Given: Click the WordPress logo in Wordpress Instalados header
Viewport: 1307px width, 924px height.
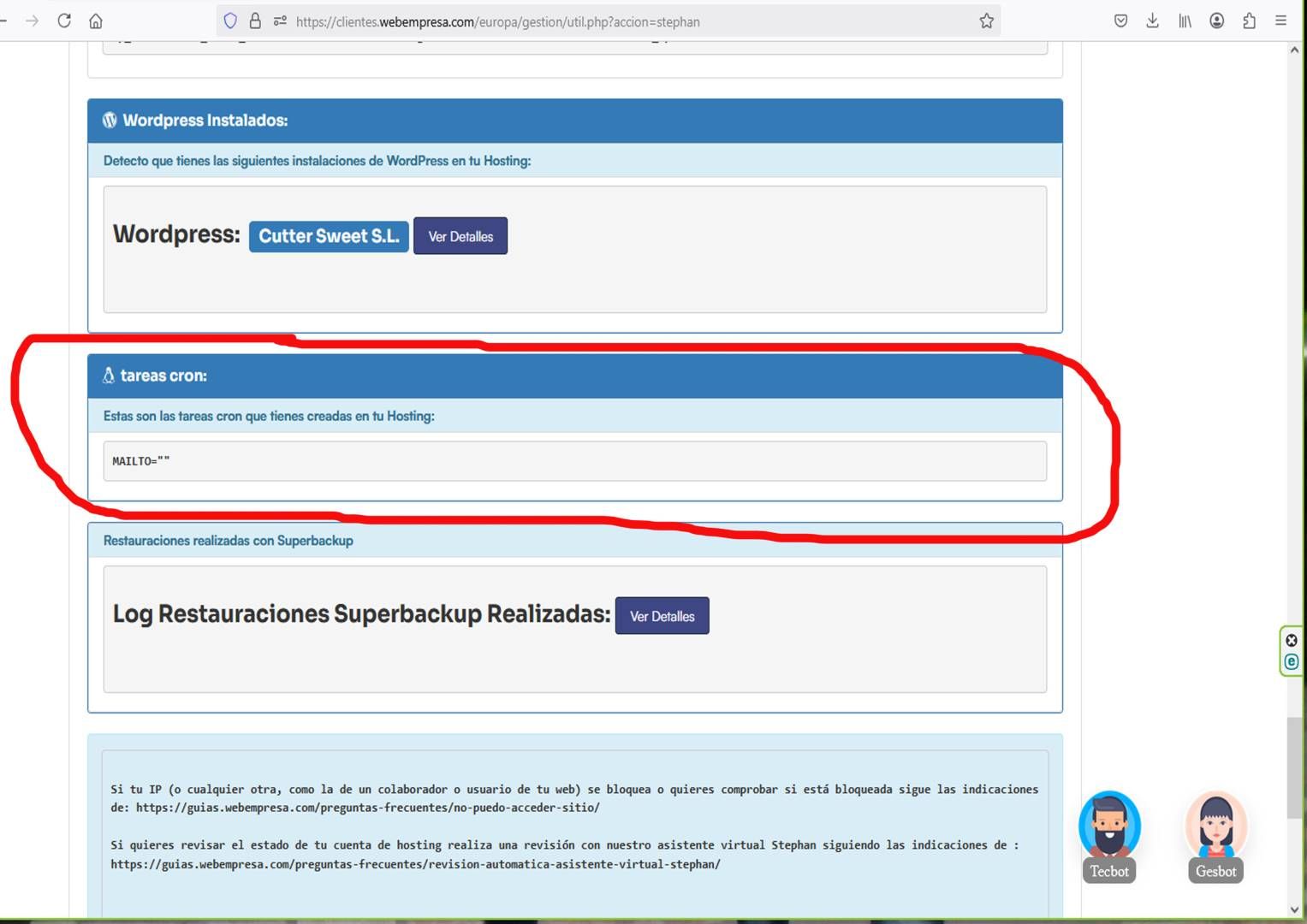Looking at the screenshot, I should coord(110,120).
